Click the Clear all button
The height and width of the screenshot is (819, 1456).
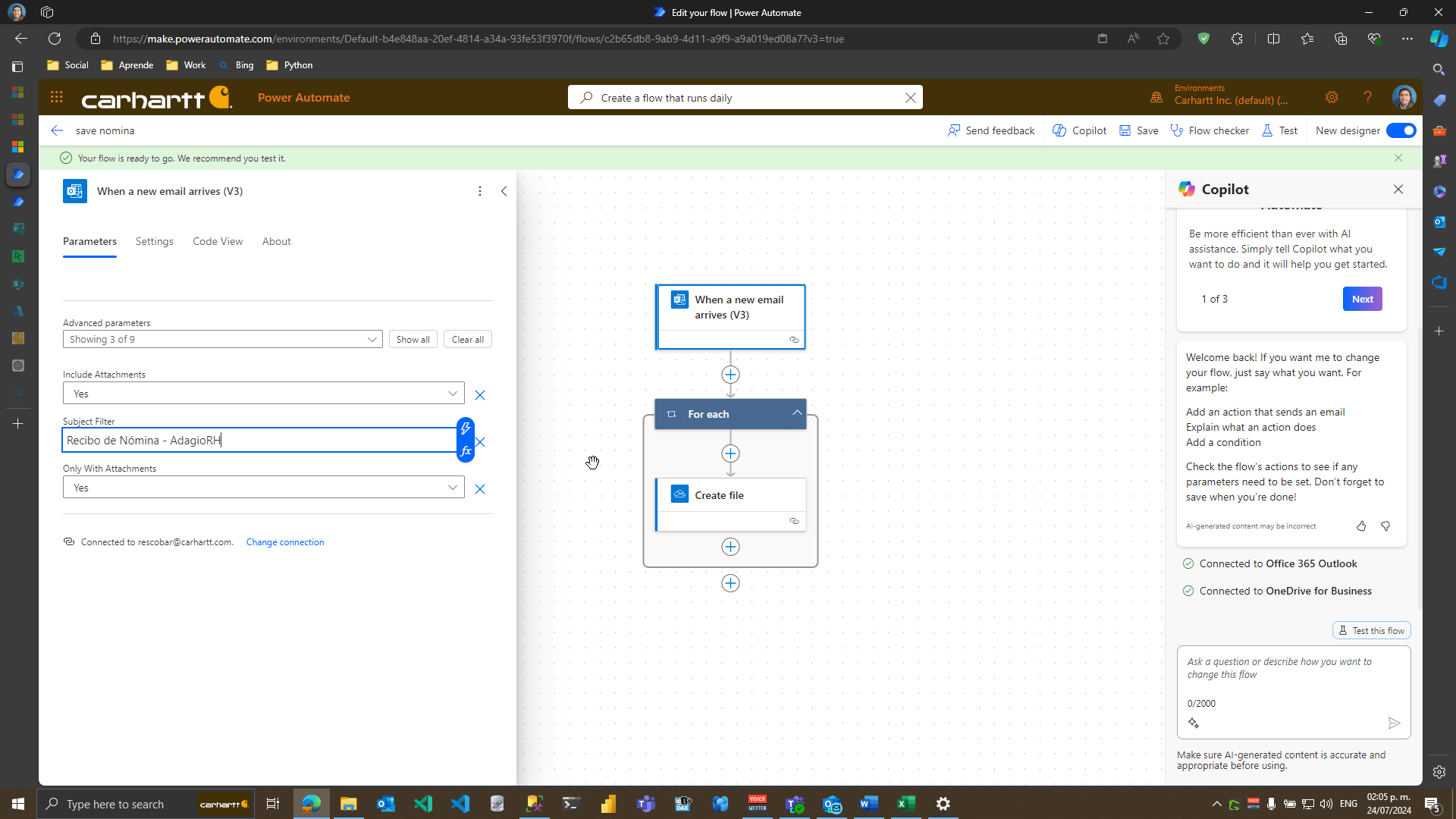(468, 339)
